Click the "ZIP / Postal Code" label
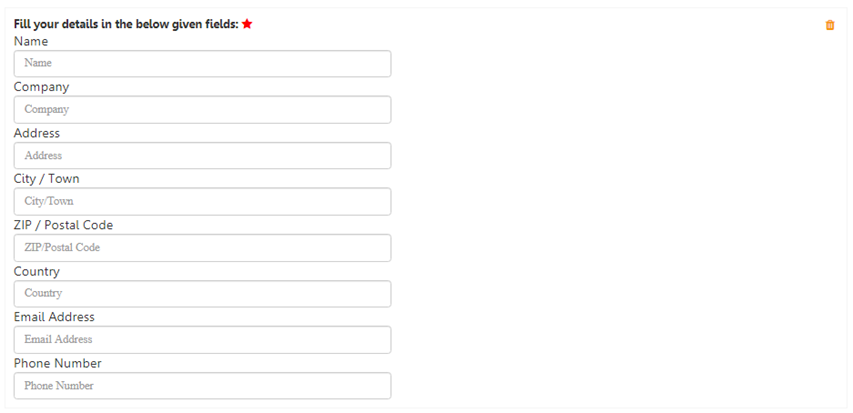Viewport: 853px width, 413px height. (x=63, y=225)
